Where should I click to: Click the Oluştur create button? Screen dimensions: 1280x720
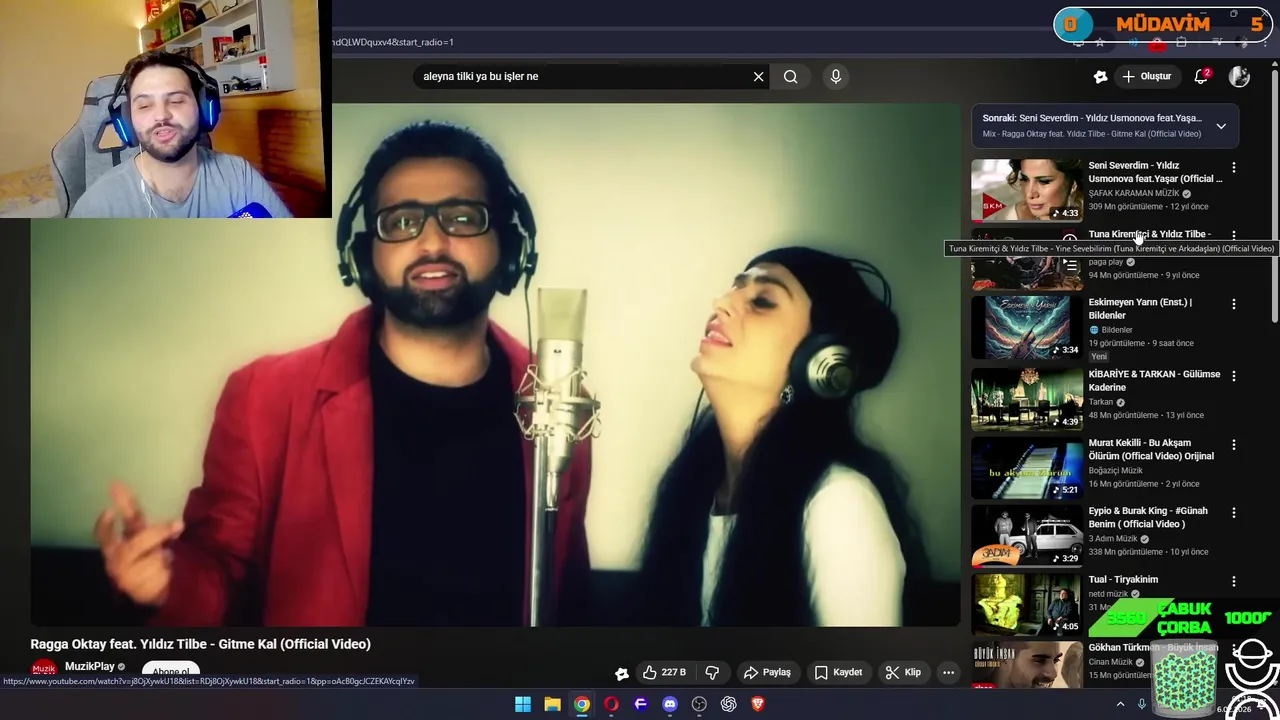[1146, 76]
